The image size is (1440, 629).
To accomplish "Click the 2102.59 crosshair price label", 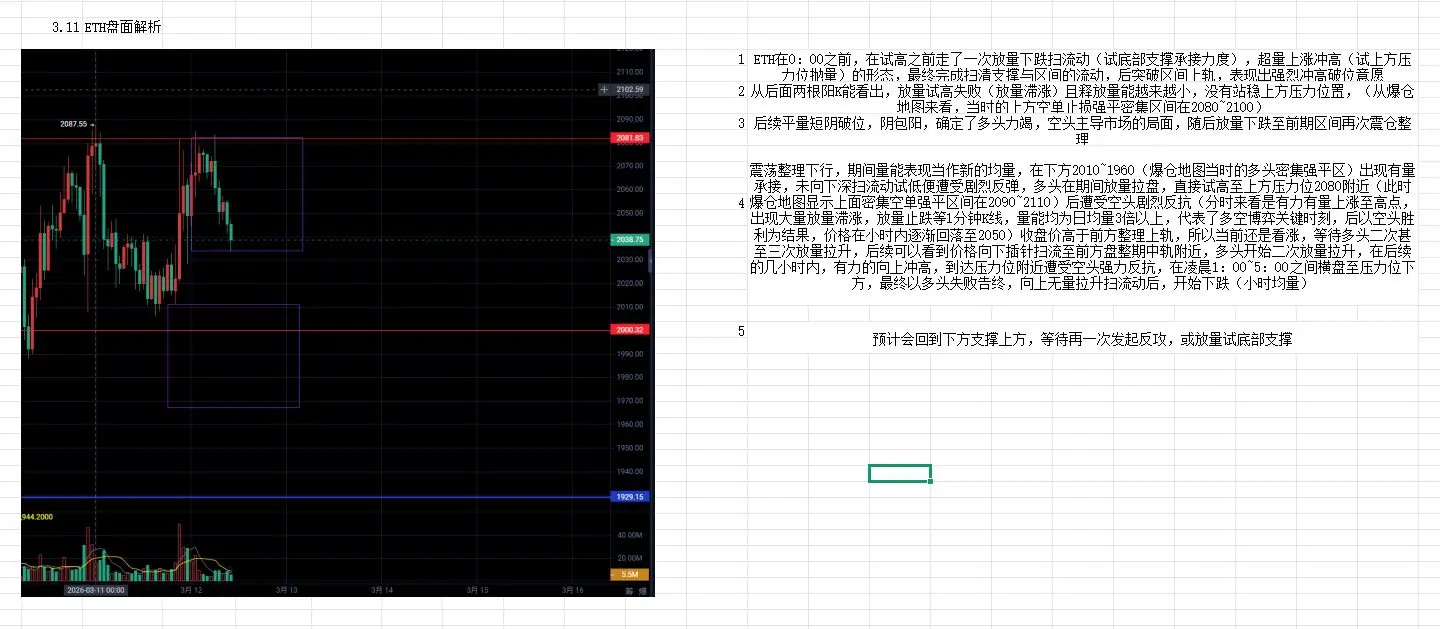I will (631, 89).
